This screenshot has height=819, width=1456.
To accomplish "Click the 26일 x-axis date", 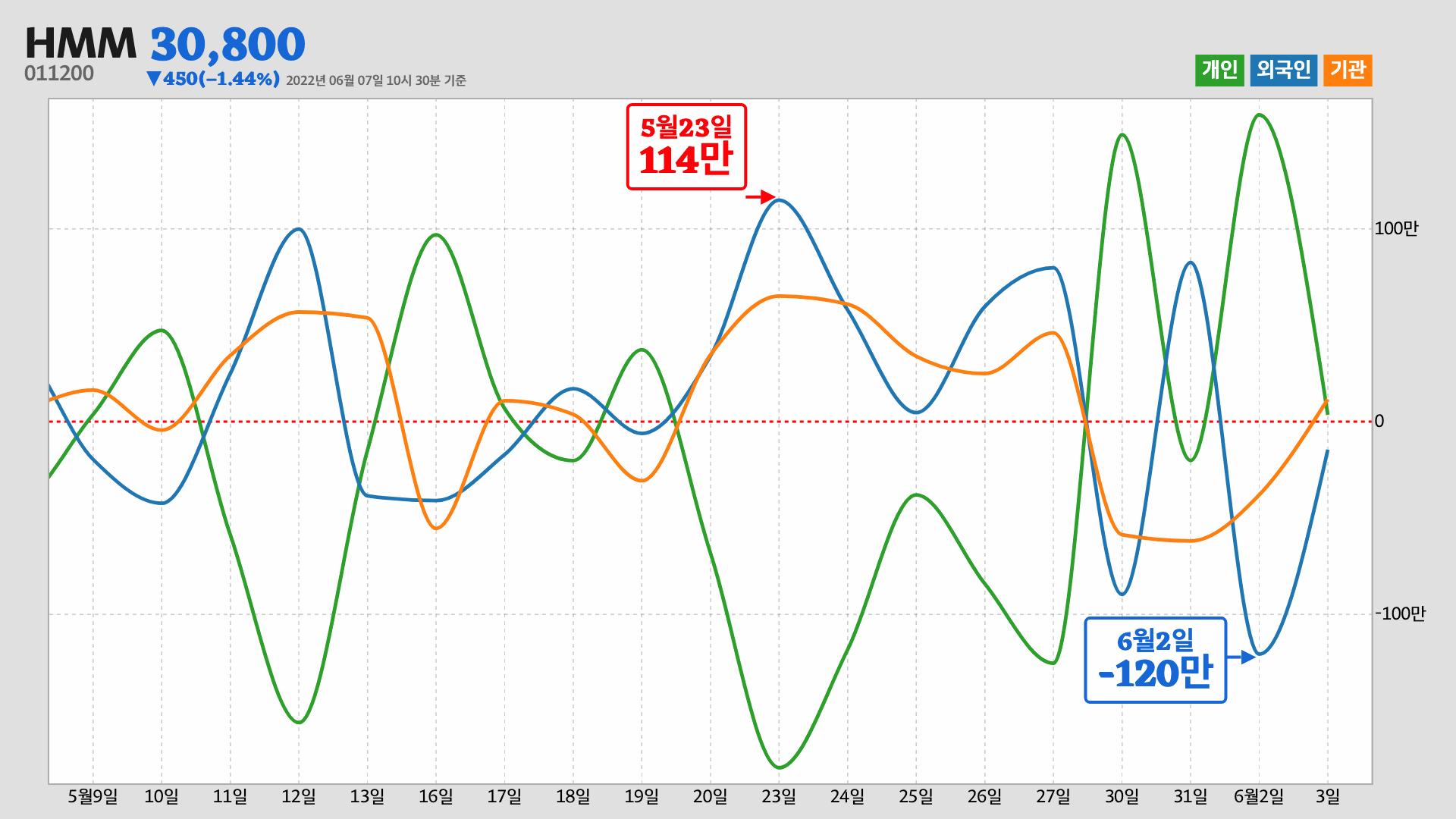I will coord(984,796).
